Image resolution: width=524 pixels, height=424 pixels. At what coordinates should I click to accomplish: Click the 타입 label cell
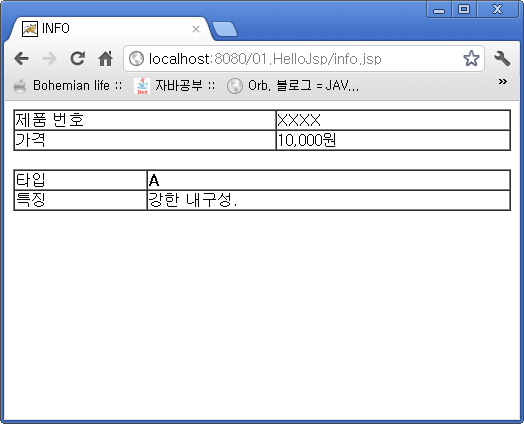[x=81, y=180]
